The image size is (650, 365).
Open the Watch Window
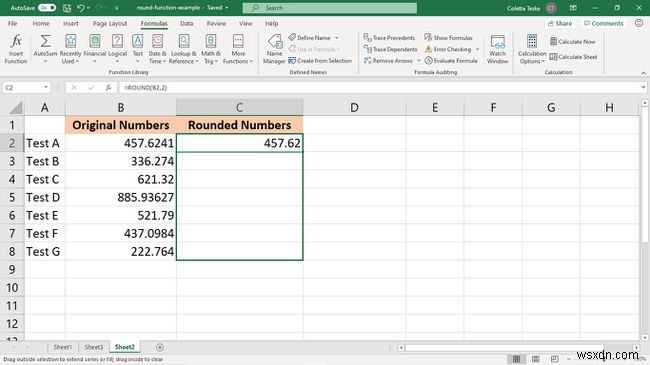click(497, 49)
